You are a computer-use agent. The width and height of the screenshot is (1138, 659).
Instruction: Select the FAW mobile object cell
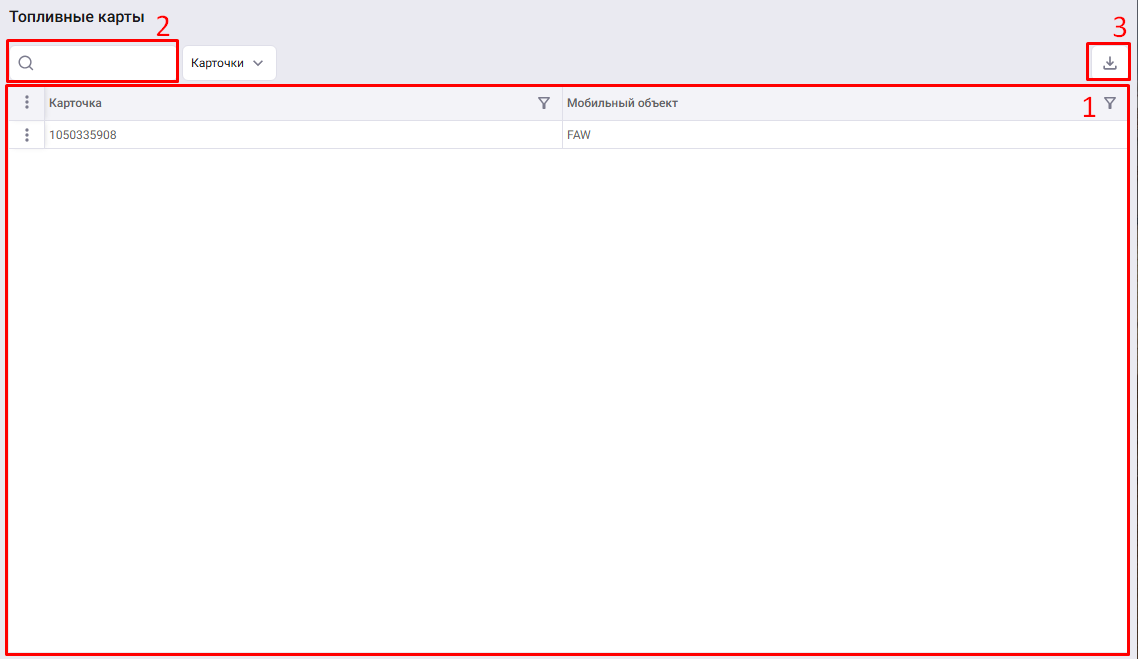point(845,135)
